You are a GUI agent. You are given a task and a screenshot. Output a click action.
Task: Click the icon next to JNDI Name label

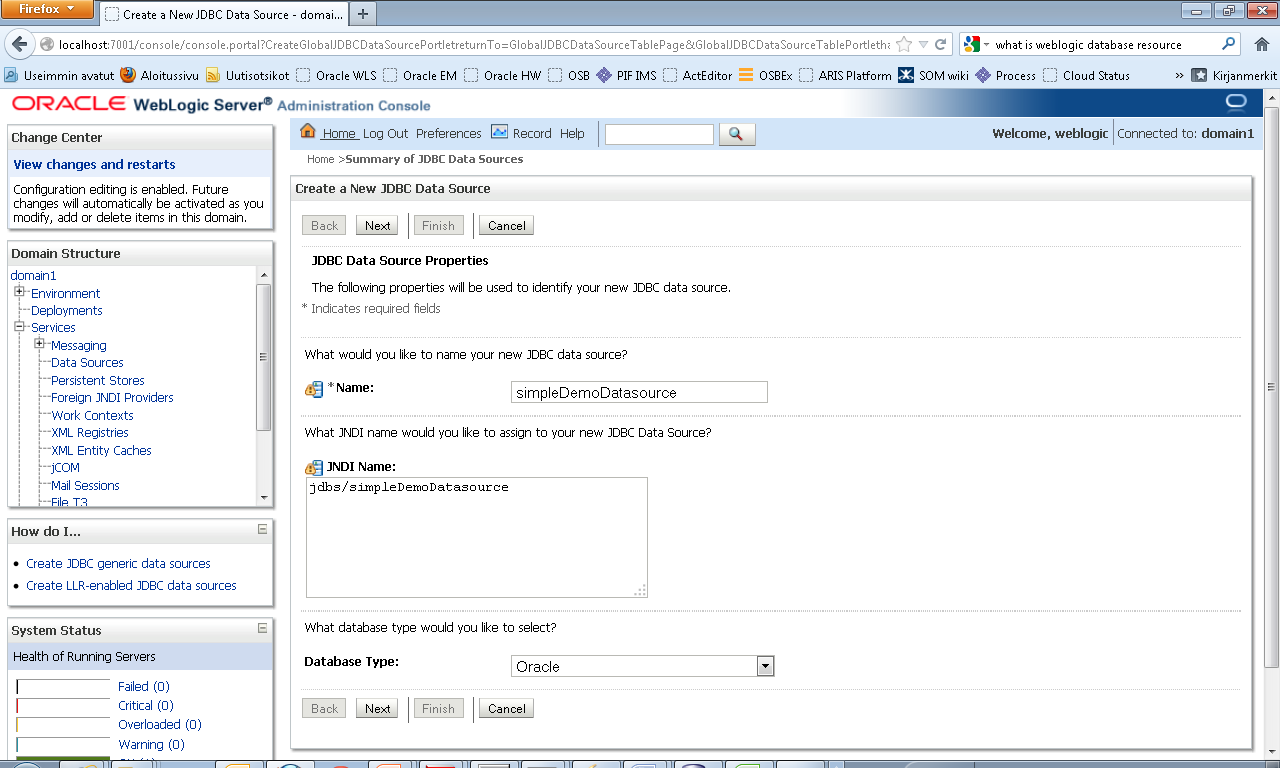coord(313,464)
